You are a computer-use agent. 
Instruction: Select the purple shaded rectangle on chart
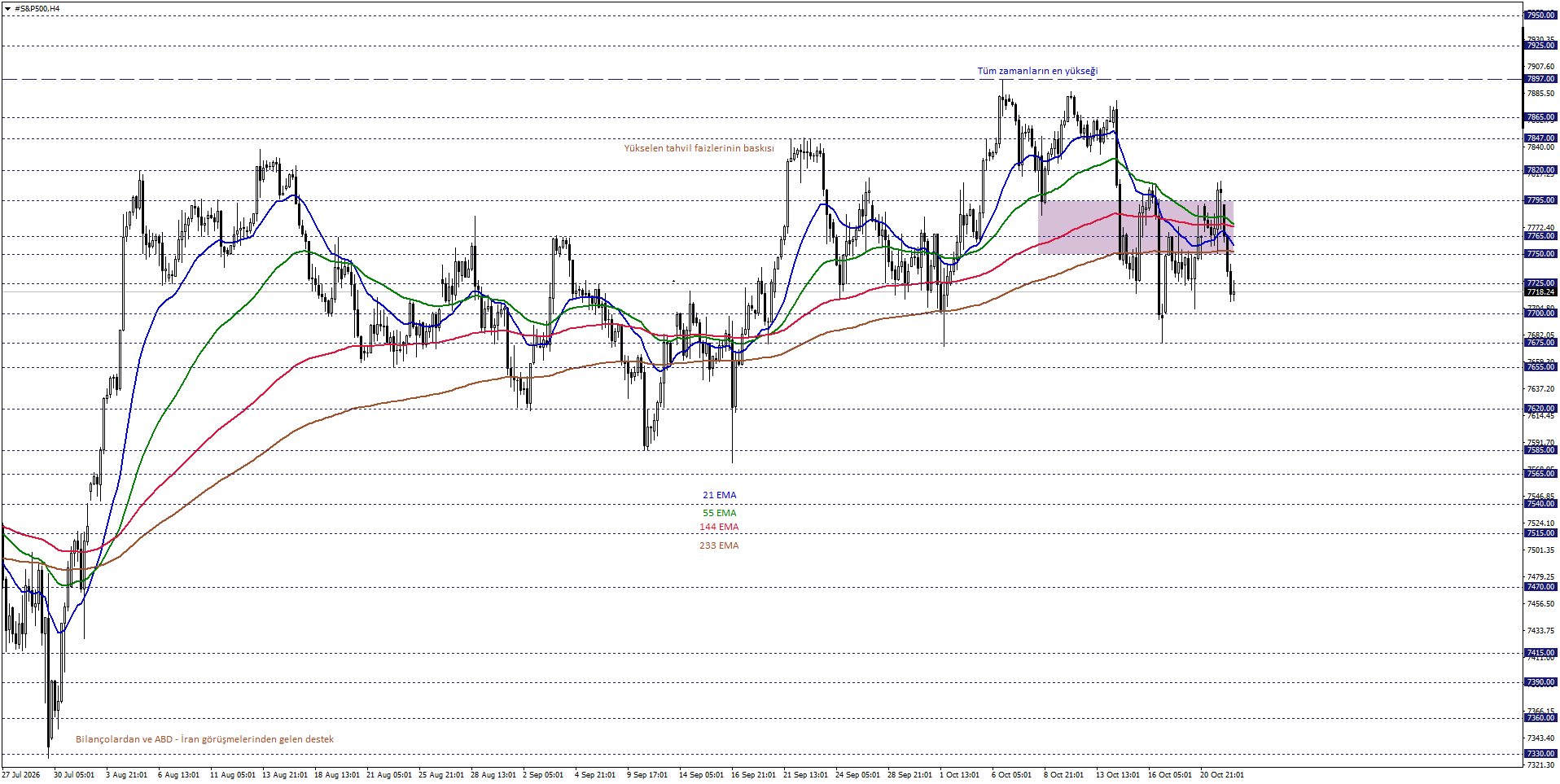[x=1135, y=227]
